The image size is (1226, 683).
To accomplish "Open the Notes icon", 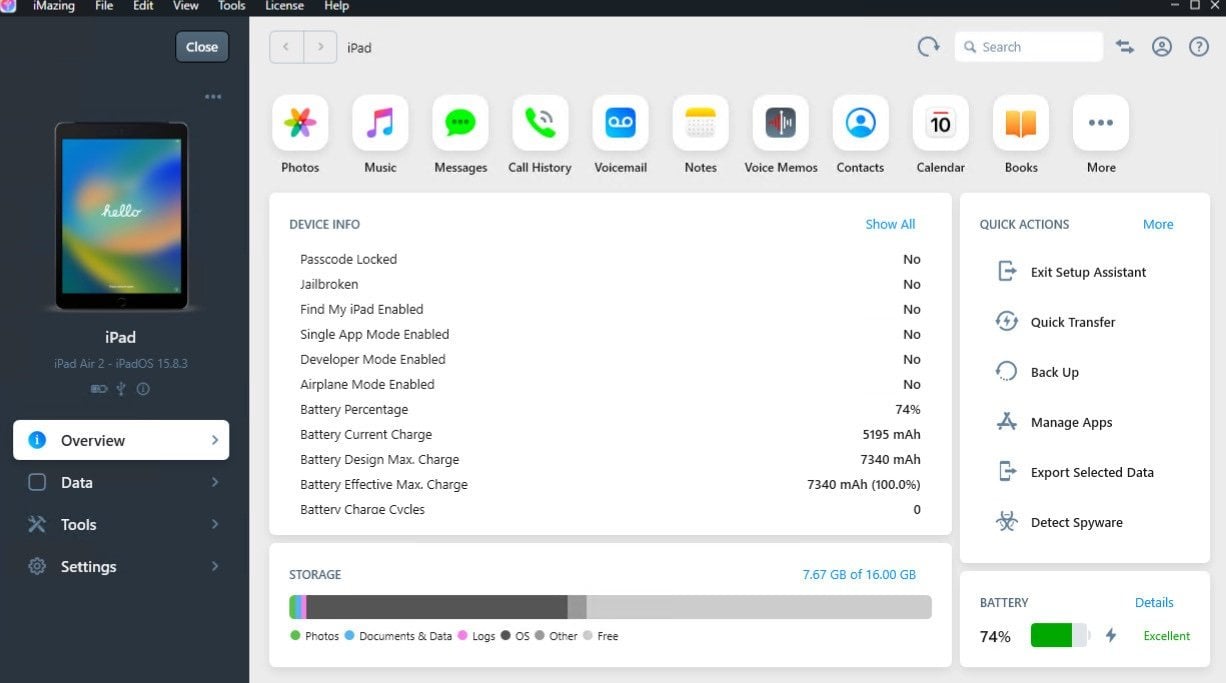I will tap(700, 123).
